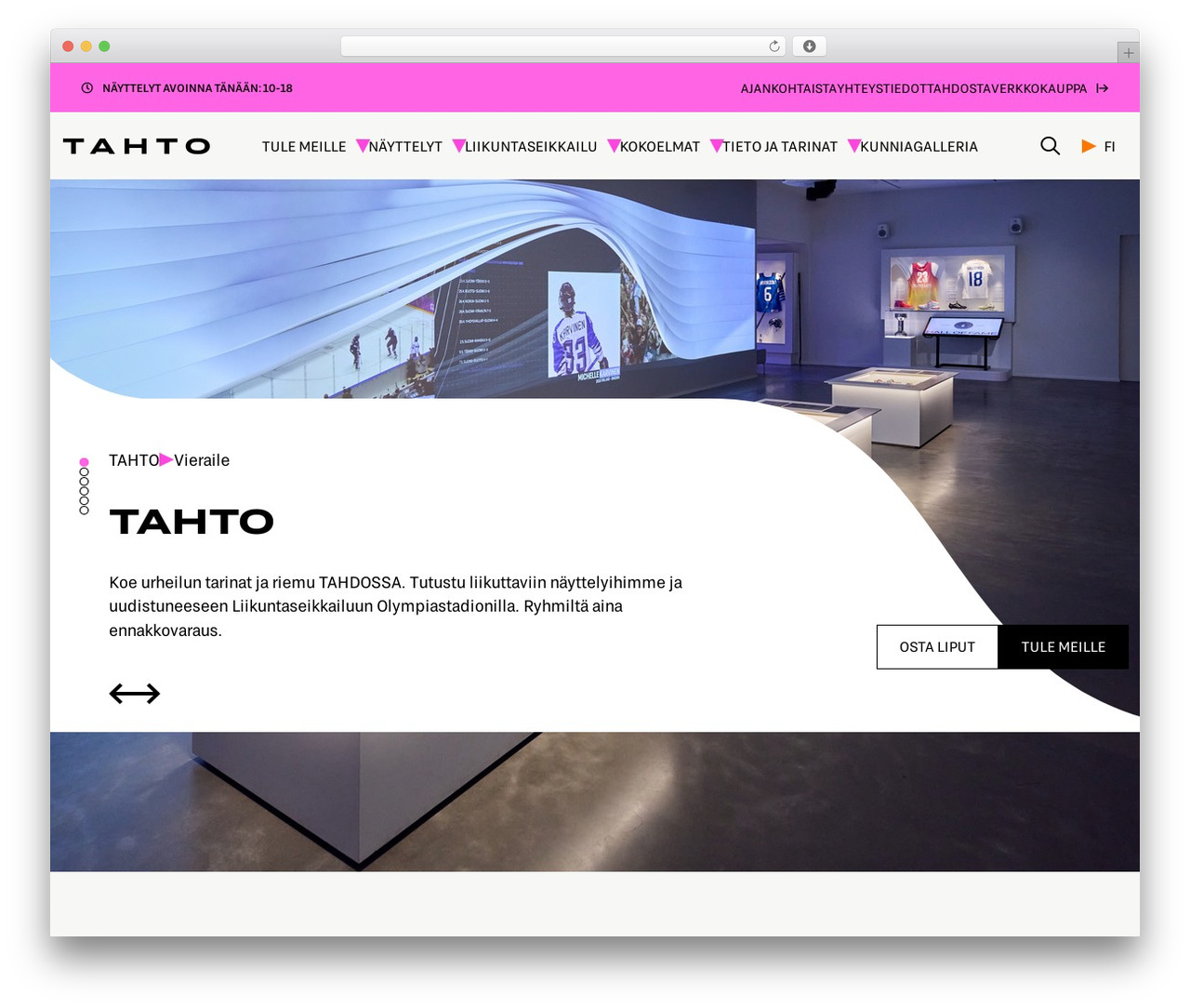Select the fifth slide indicator dot

pos(85,500)
